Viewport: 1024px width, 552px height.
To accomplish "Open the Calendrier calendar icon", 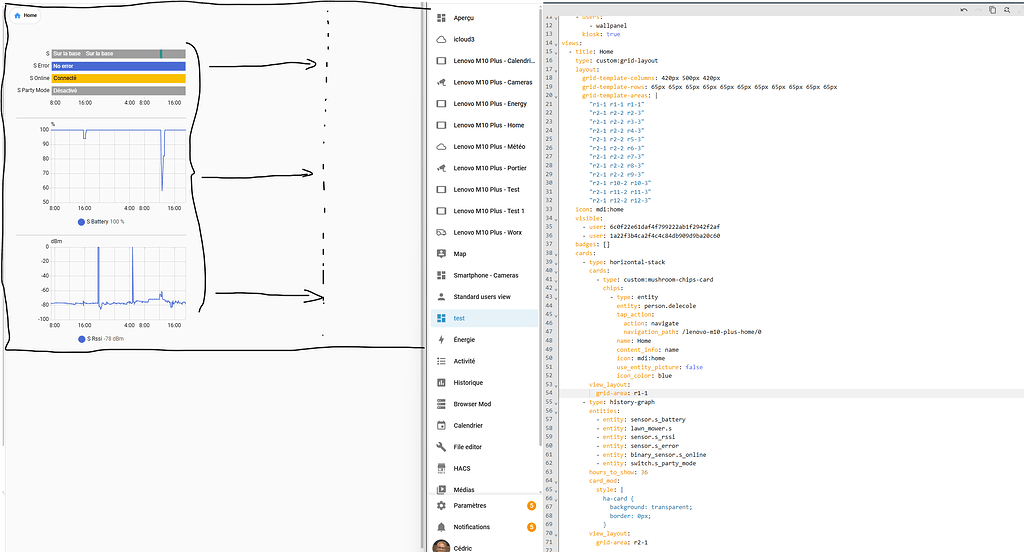I will click(441, 425).
